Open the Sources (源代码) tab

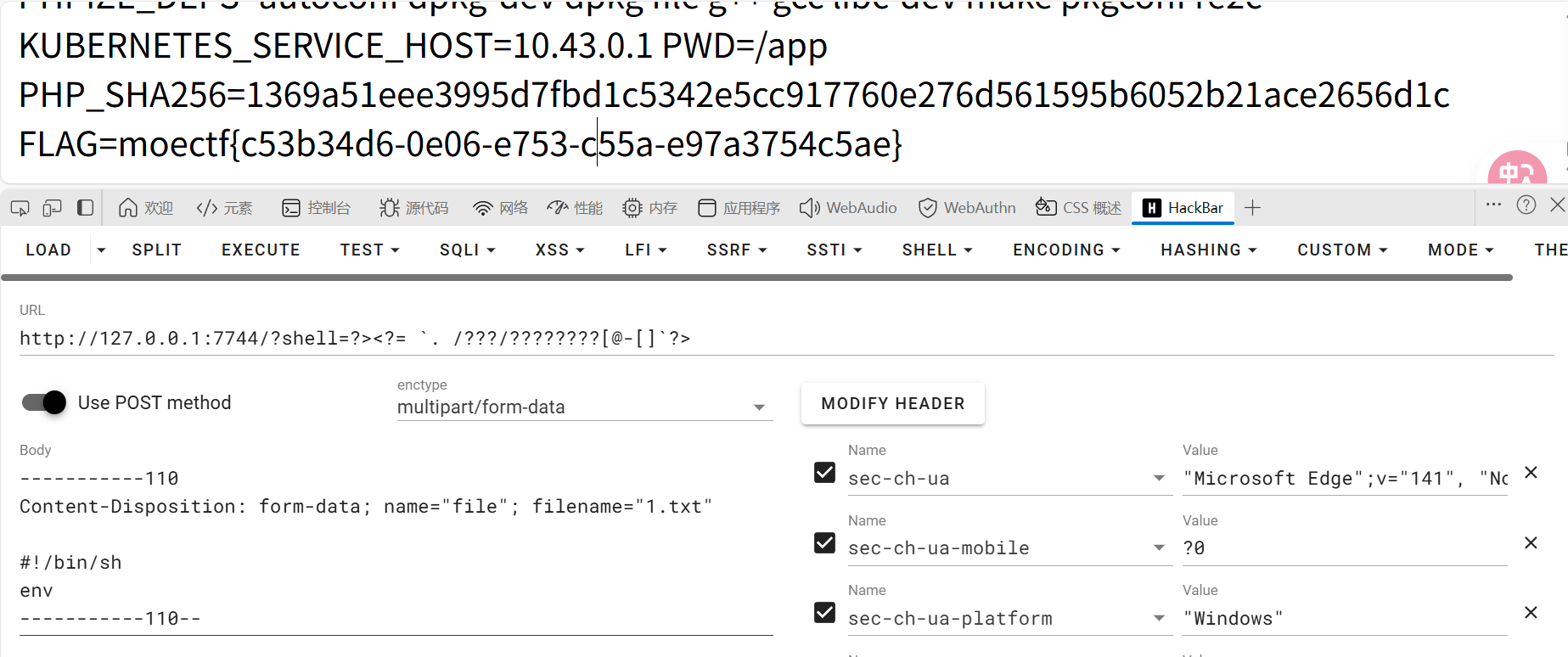tap(414, 208)
